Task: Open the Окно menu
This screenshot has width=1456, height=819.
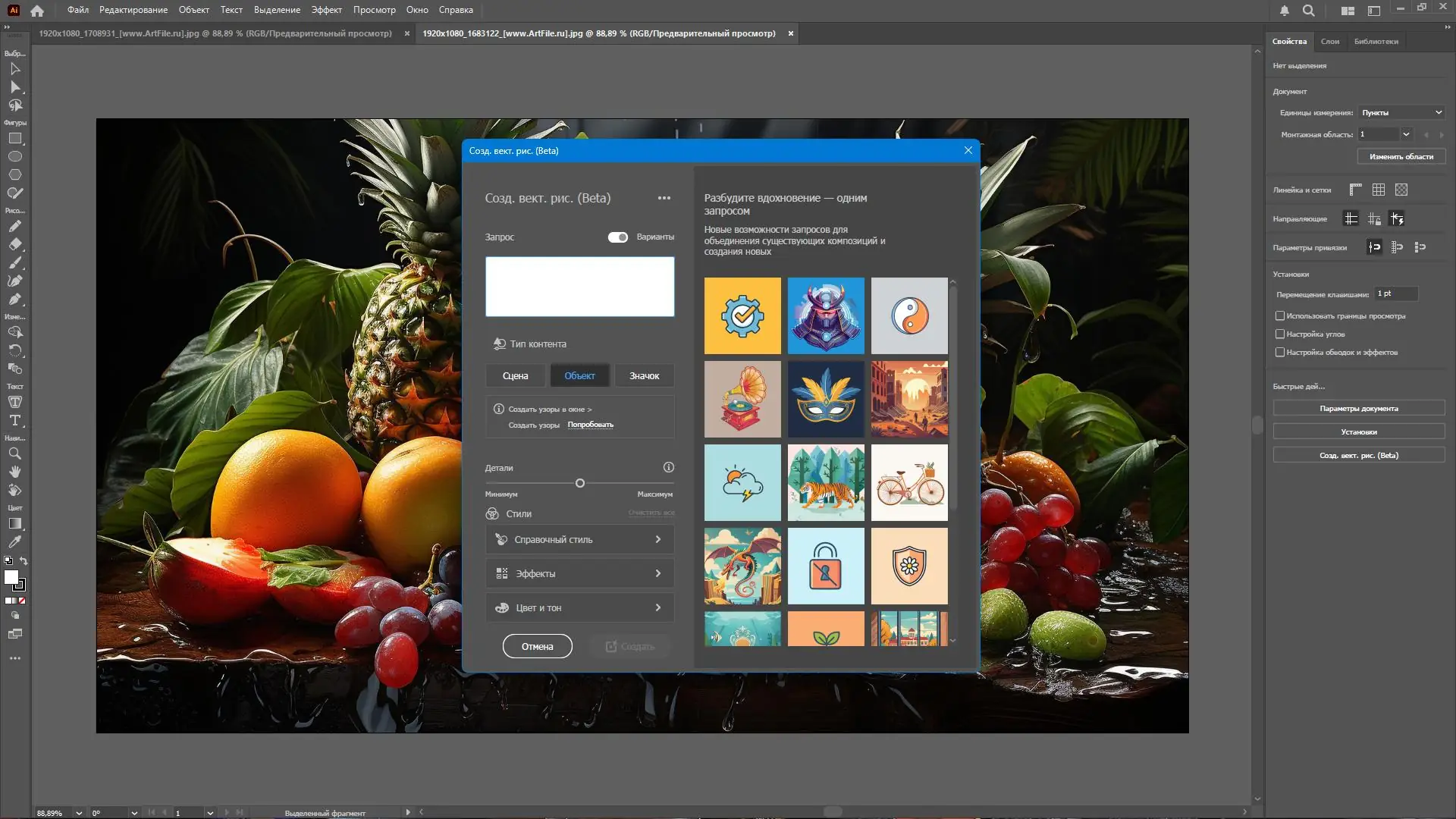Action: click(418, 10)
